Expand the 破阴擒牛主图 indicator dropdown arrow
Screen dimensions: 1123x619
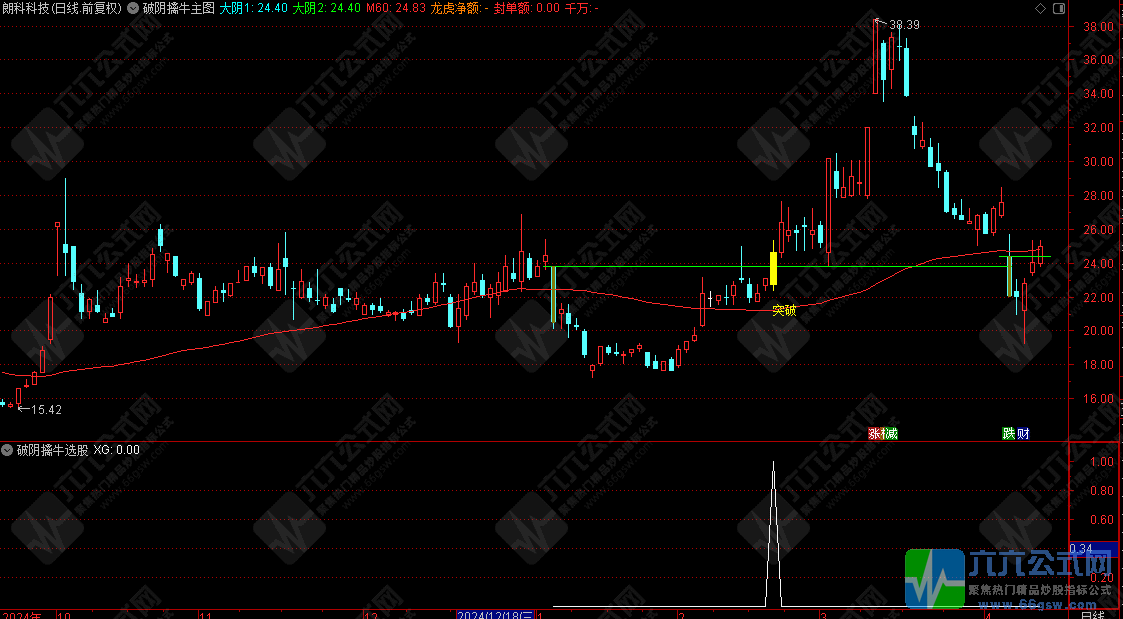pos(133,8)
